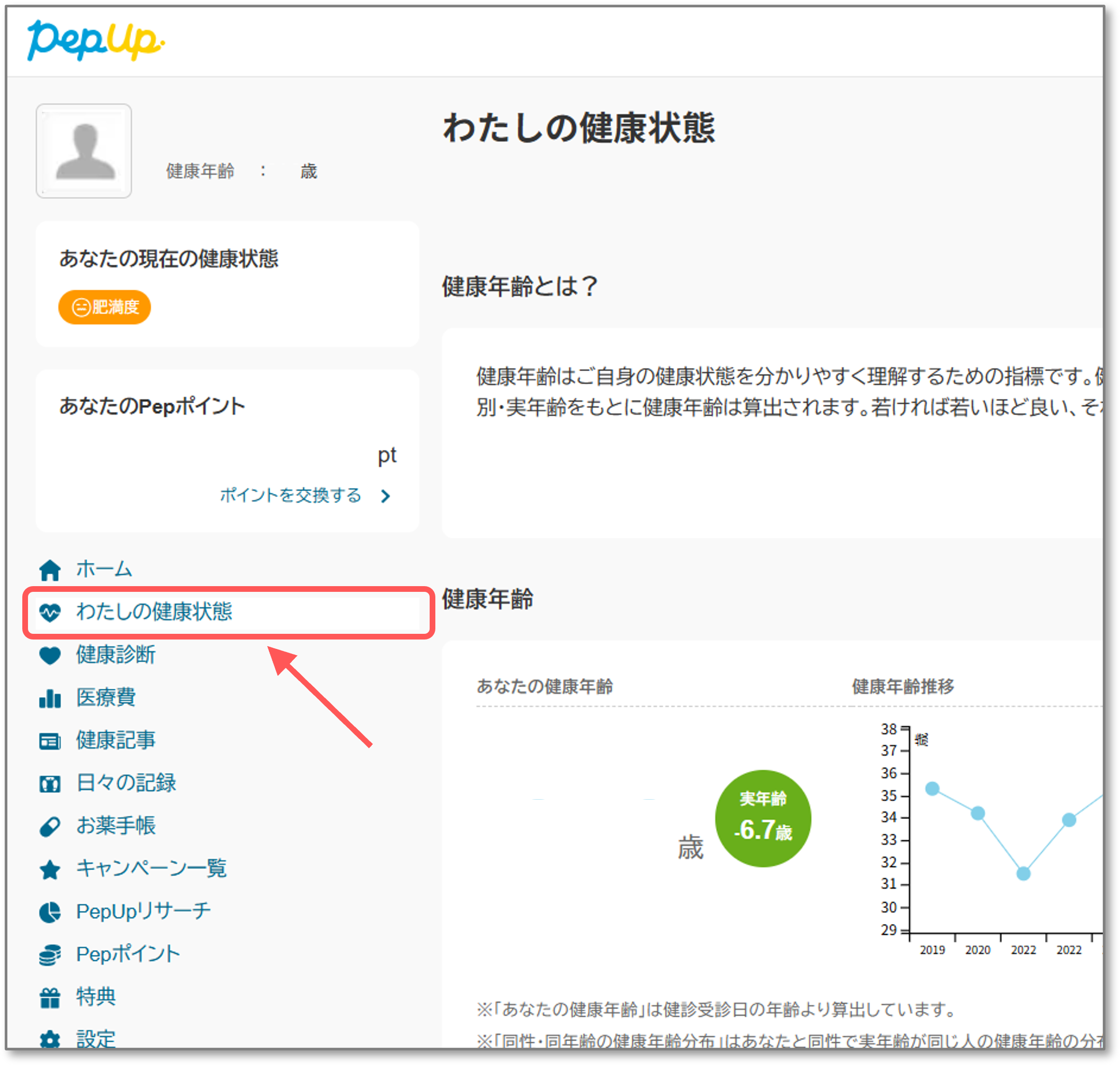
Task: Click the green 実年齢 -6.7歳 circle
Action: pyautogui.click(x=763, y=819)
